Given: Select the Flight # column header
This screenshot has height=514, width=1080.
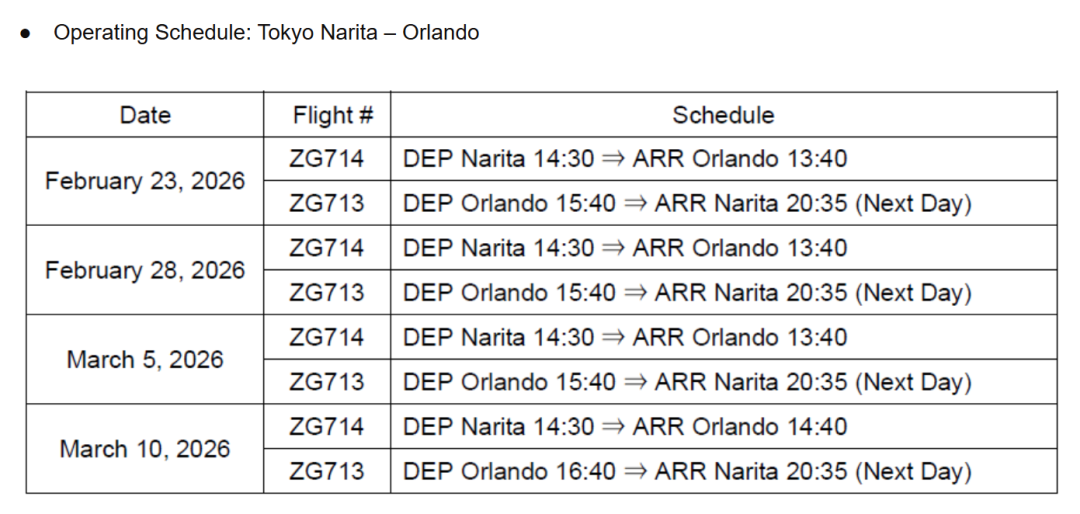Looking at the screenshot, I should tap(326, 114).
